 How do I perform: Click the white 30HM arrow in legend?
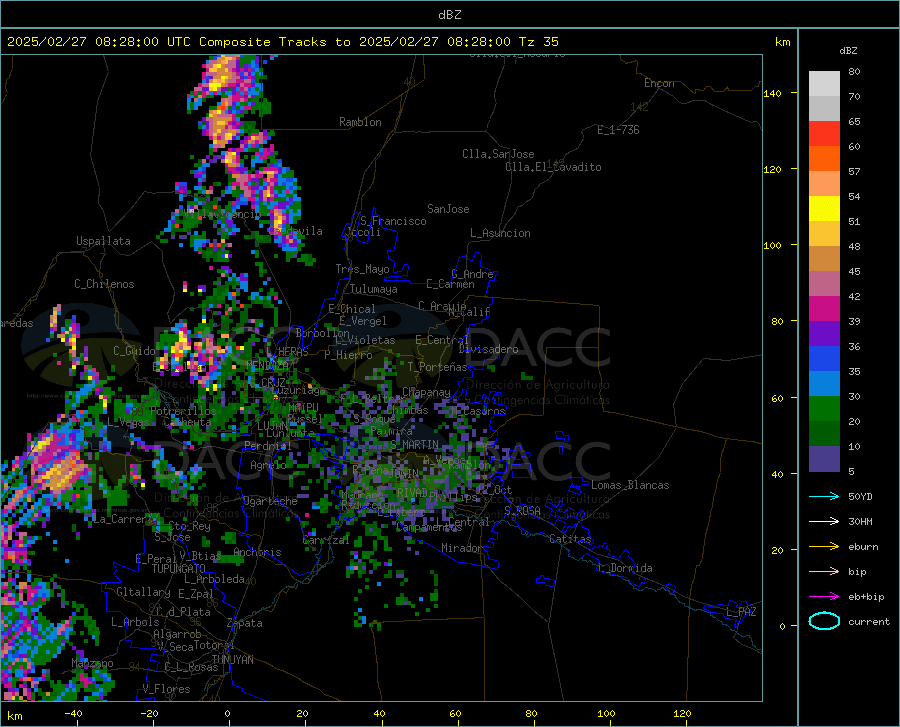pyautogui.click(x=824, y=521)
